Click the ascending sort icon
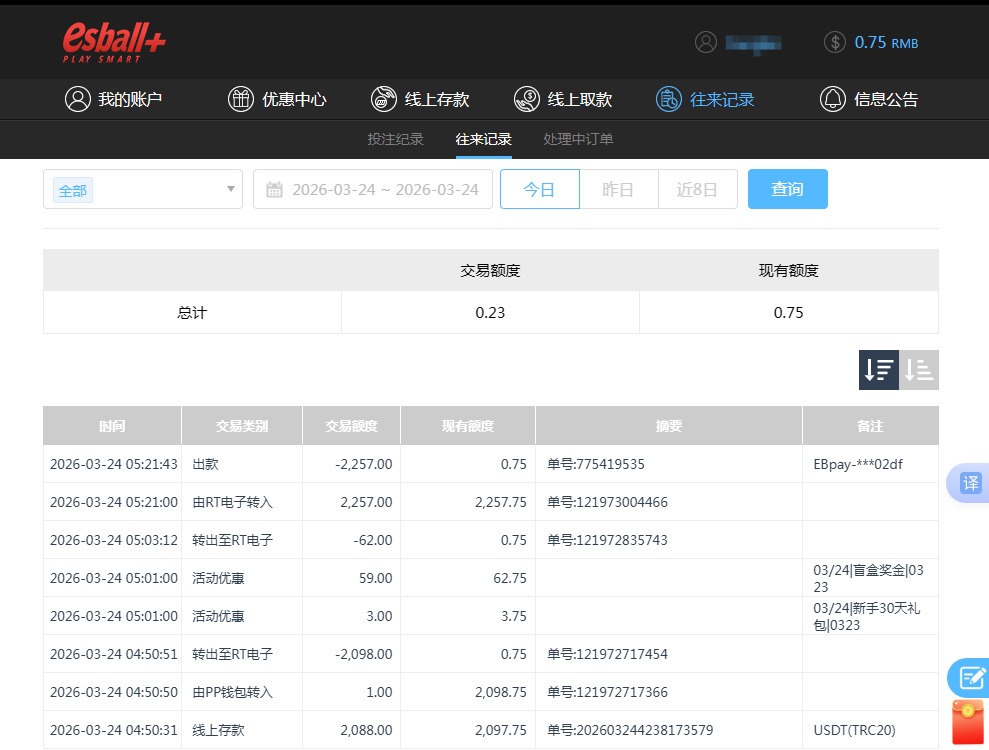This screenshot has height=750, width=989. [918, 370]
